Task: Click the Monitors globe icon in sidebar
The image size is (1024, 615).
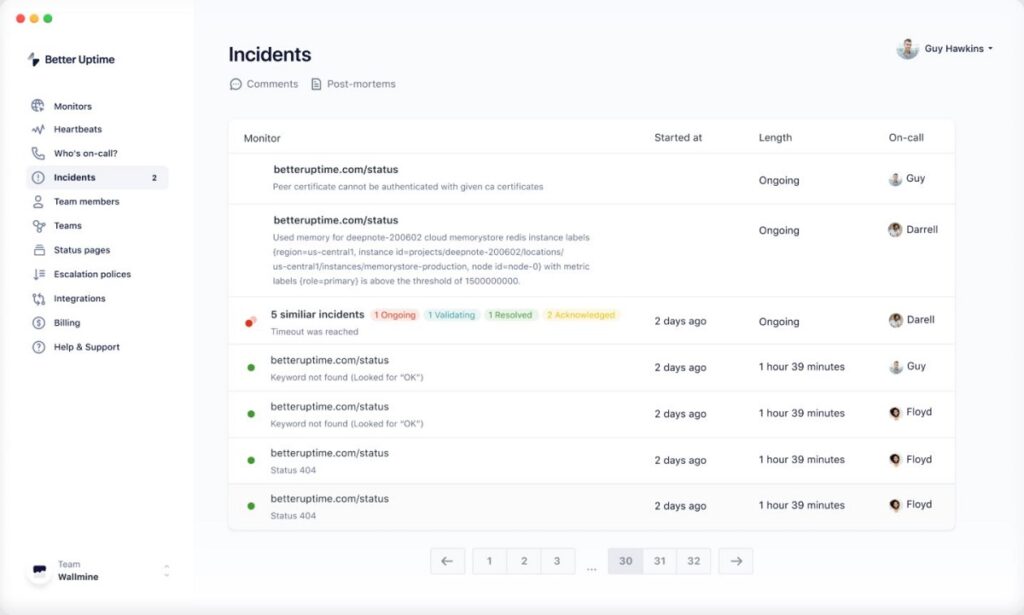Action: [38, 106]
